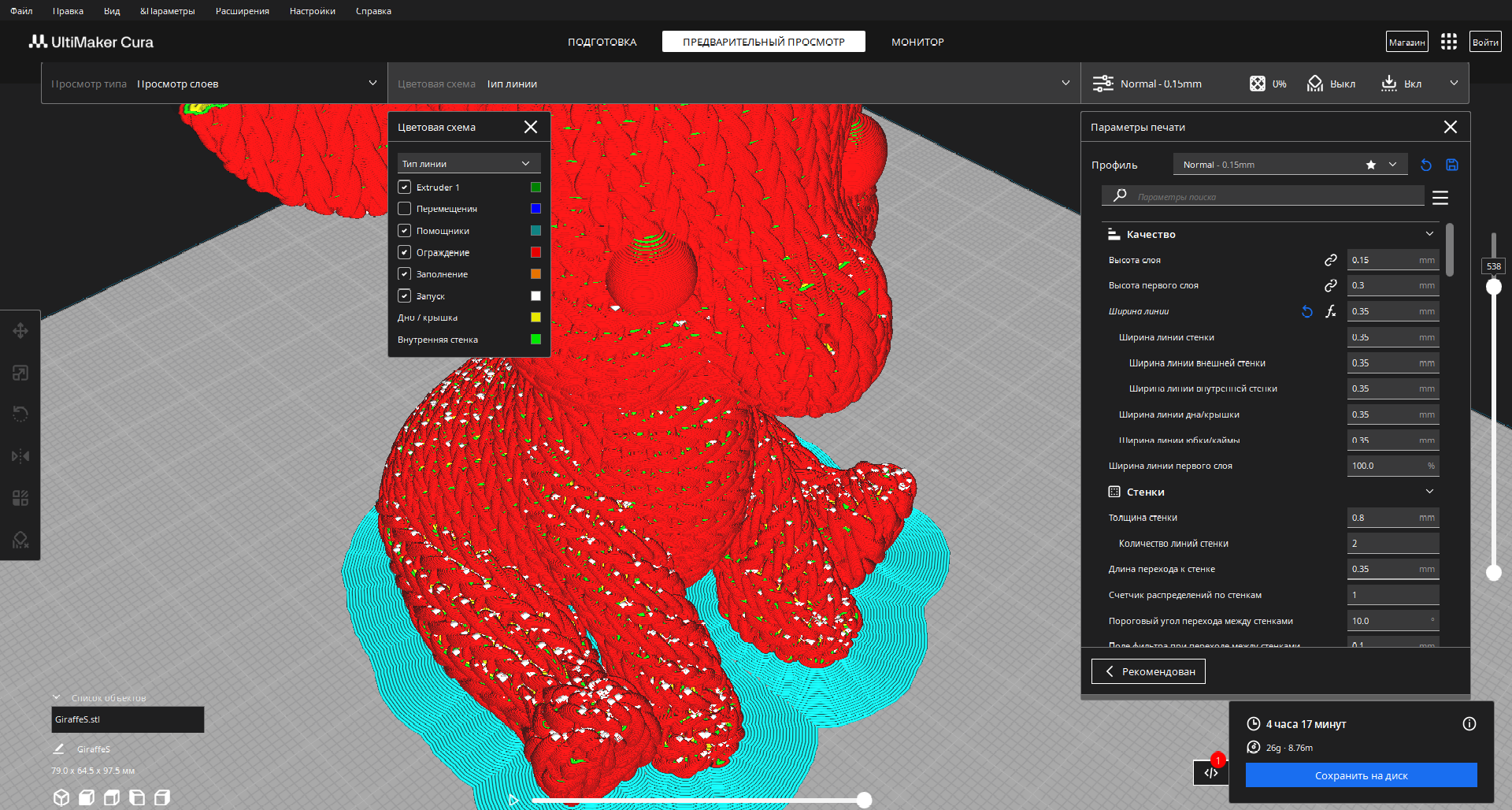This screenshot has width=1512, height=810.
Task: Click the Параметры поиска search field
Action: 1263,196
